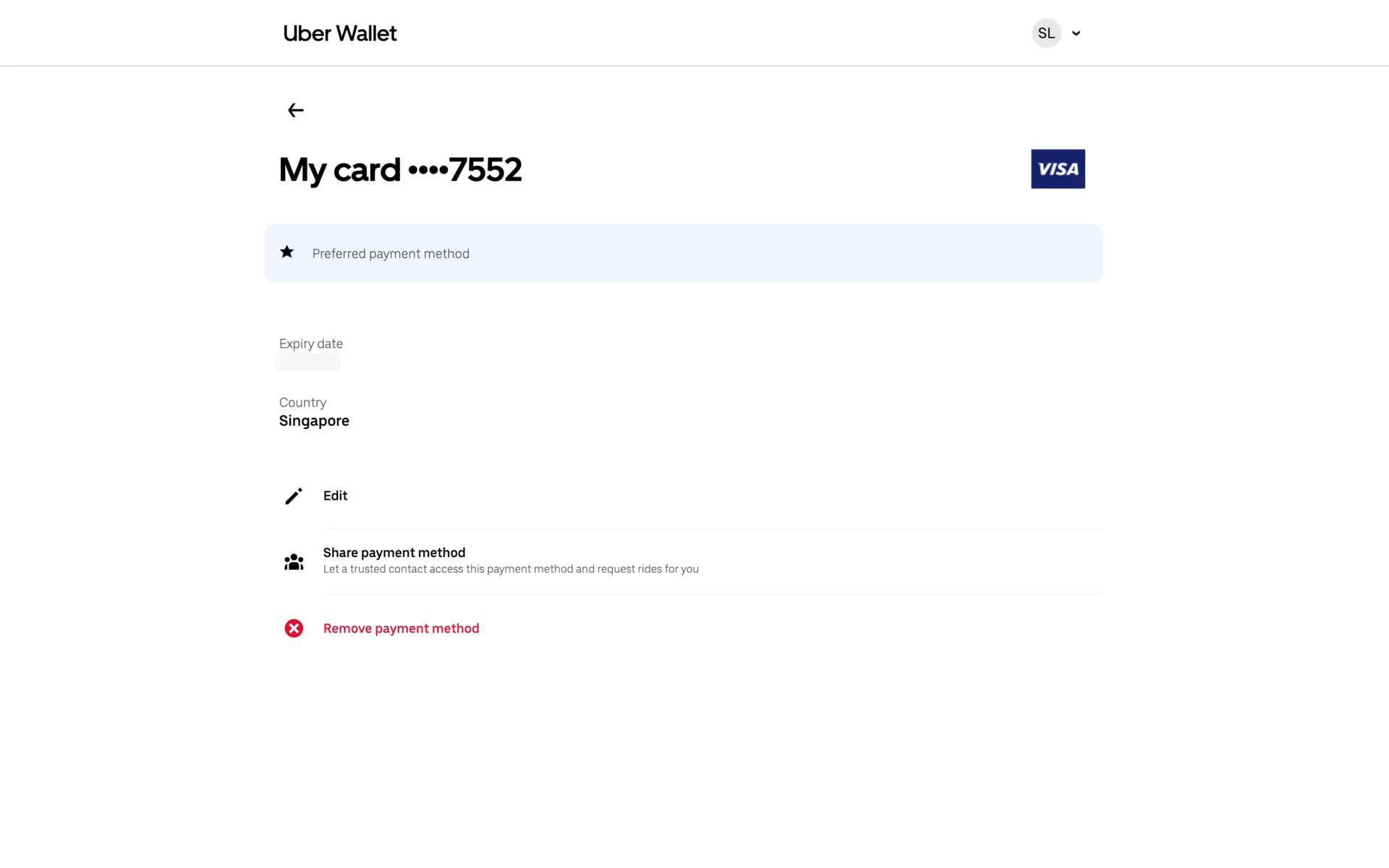Click the star icon for preferred payment
This screenshot has height=868, width=1389.
pos(287,252)
